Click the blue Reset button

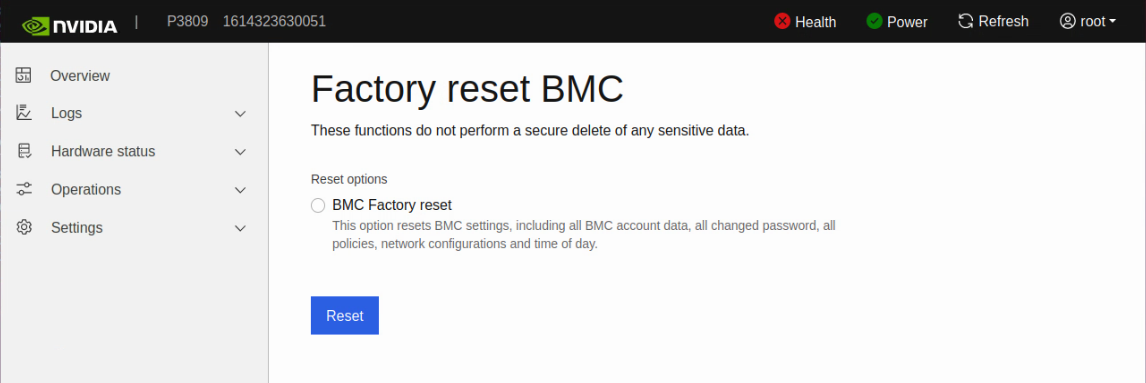pyautogui.click(x=345, y=316)
